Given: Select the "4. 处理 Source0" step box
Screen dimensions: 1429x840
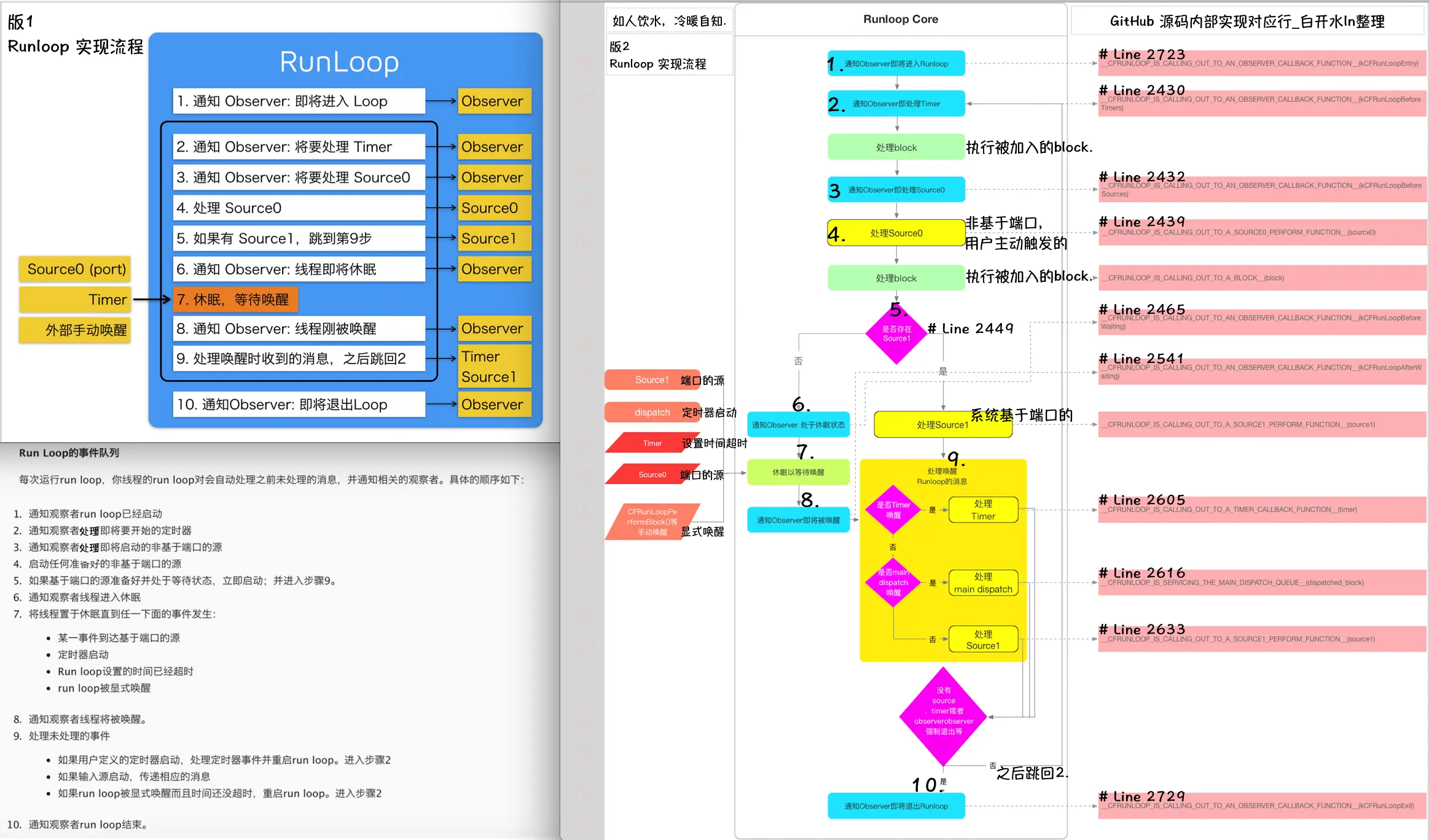Looking at the screenshot, I should point(299,208).
